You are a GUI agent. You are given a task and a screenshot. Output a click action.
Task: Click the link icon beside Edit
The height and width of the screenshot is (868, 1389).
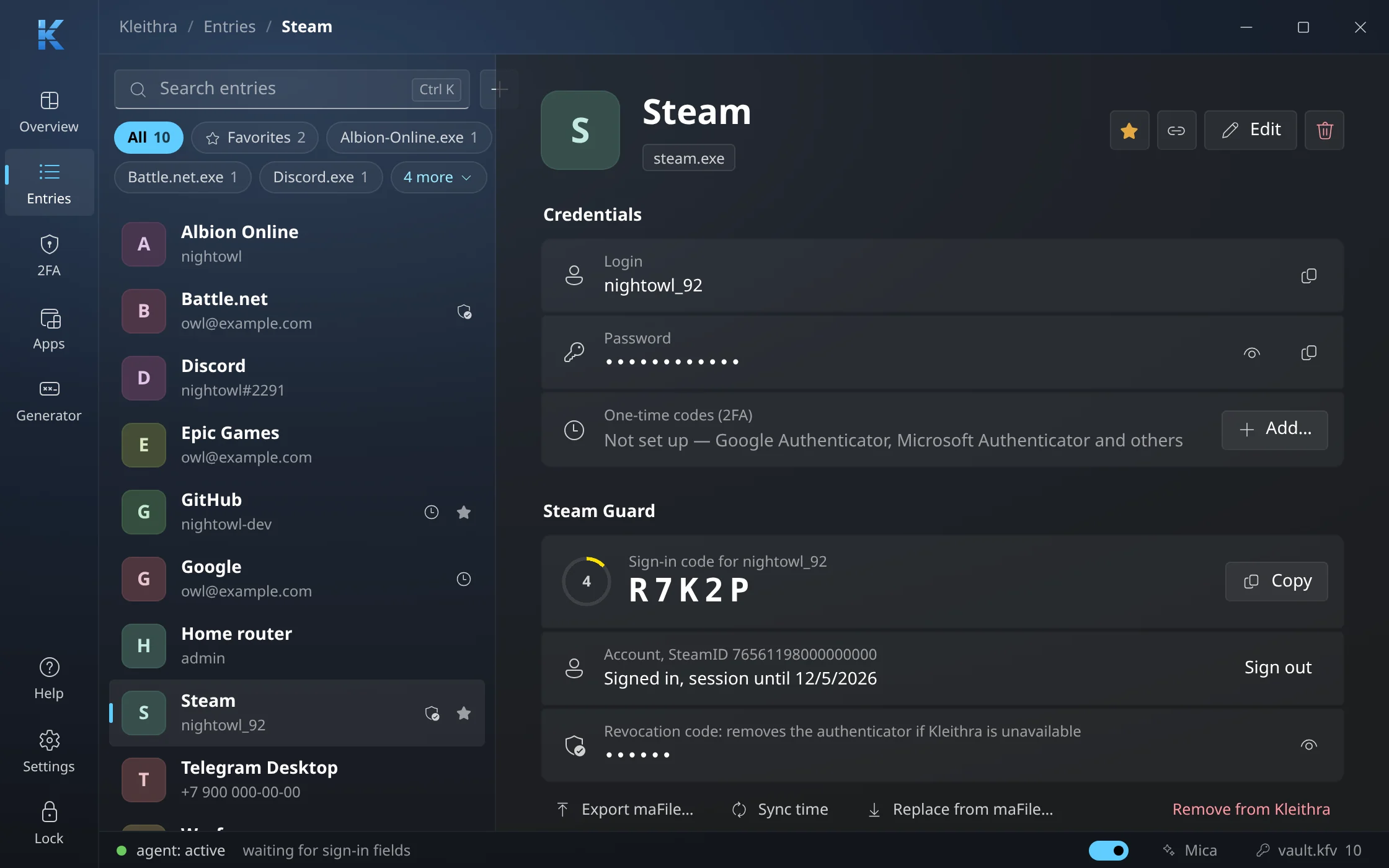point(1176,130)
